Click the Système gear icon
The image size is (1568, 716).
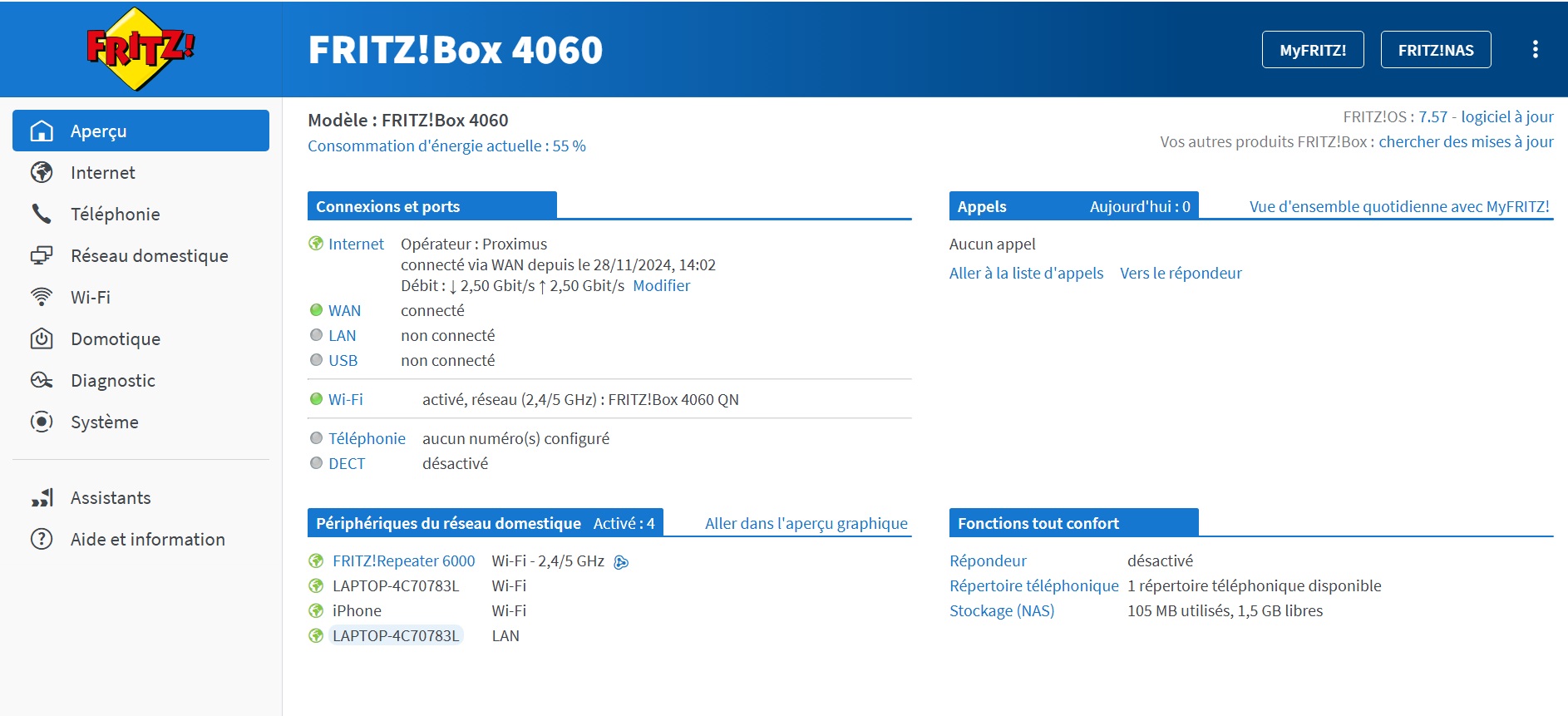tap(42, 422)
